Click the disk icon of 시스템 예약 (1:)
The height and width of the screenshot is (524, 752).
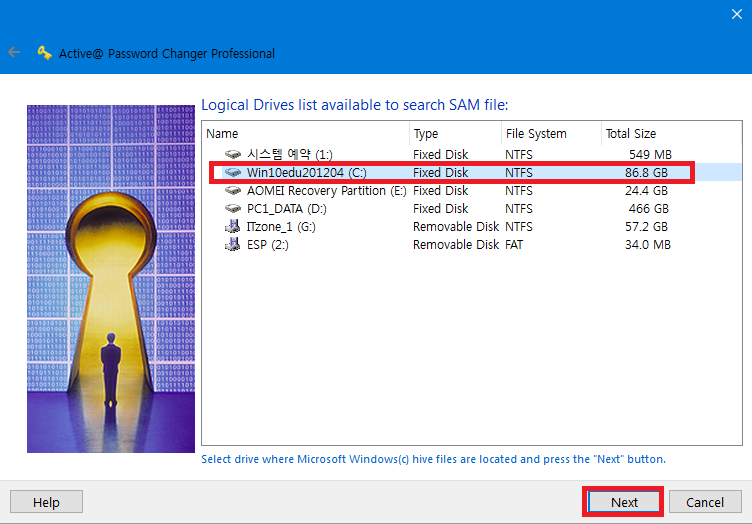tap(233, 154)
